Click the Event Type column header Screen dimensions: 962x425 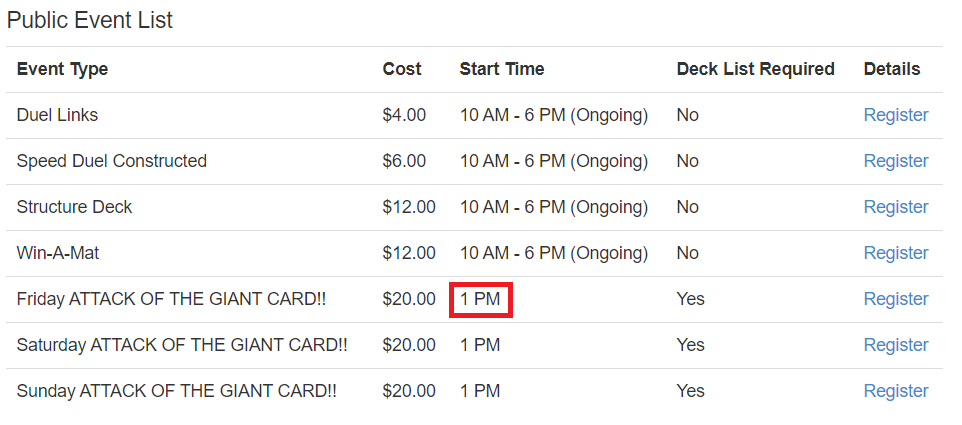62,69
